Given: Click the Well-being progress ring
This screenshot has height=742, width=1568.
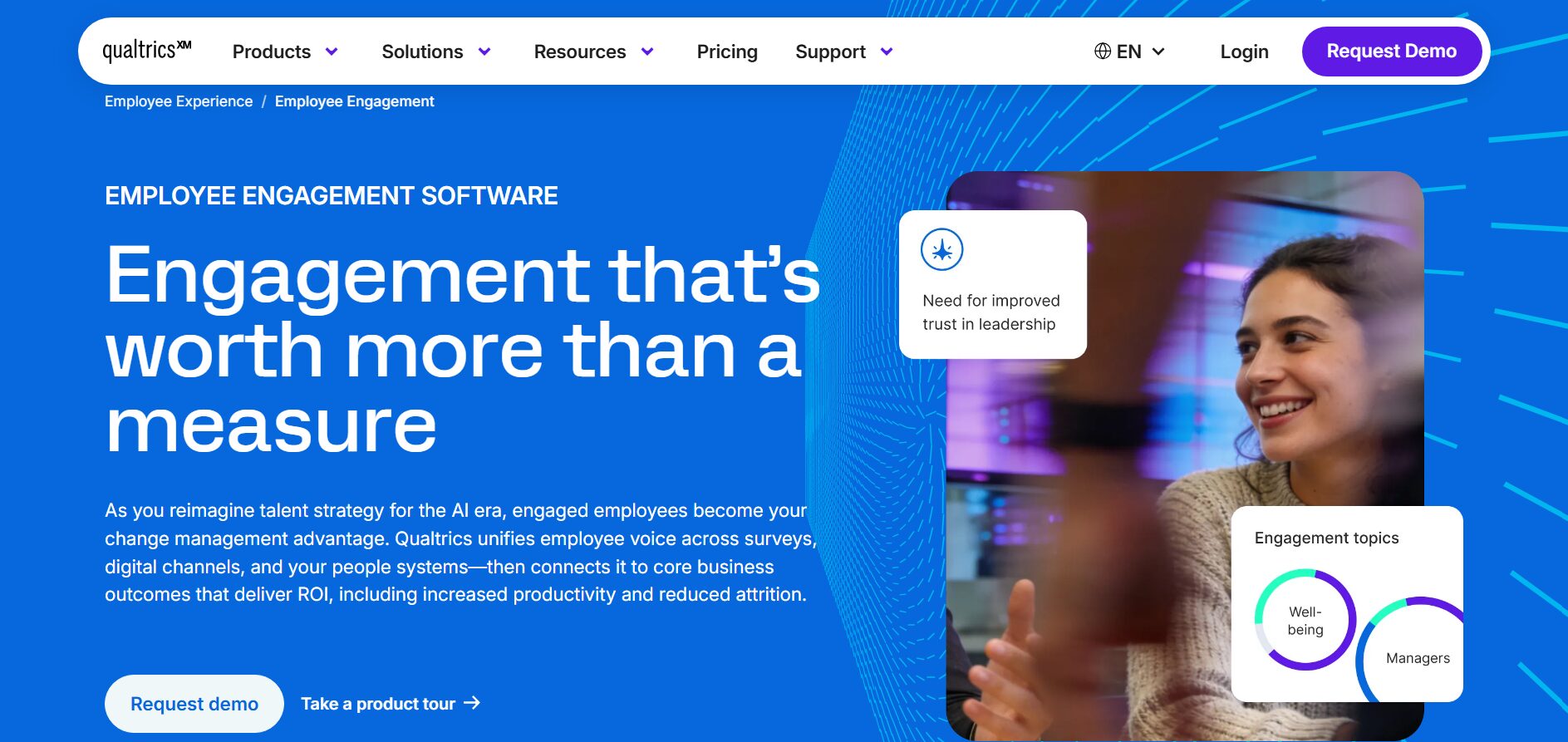Looking at the screenshot, I should [x=1305, y=620].
